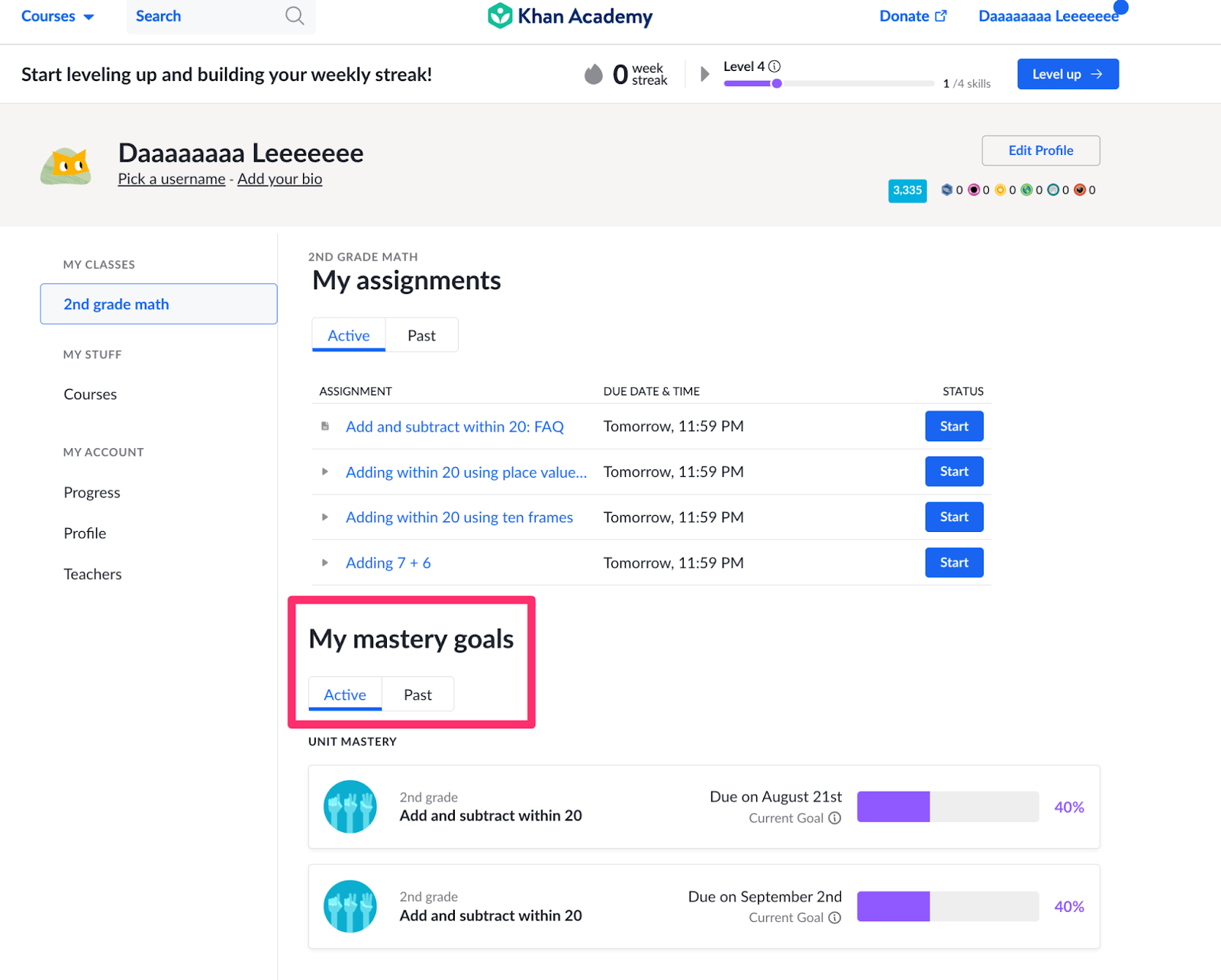Click the FAQ article document icon
This screenshot has height=980, width=1221.
(x=325, y=426)
